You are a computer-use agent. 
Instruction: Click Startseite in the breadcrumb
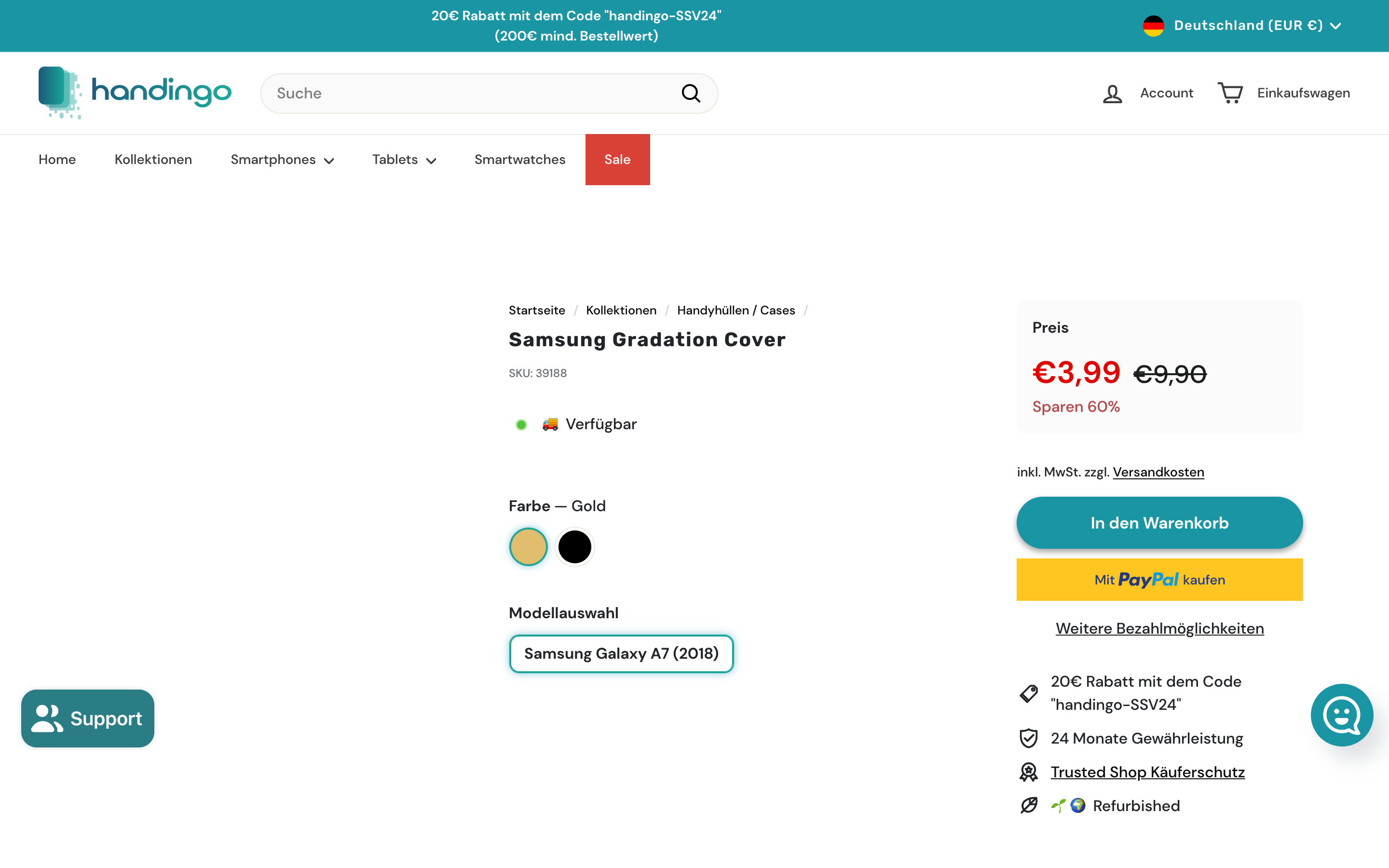click(537, 311)
